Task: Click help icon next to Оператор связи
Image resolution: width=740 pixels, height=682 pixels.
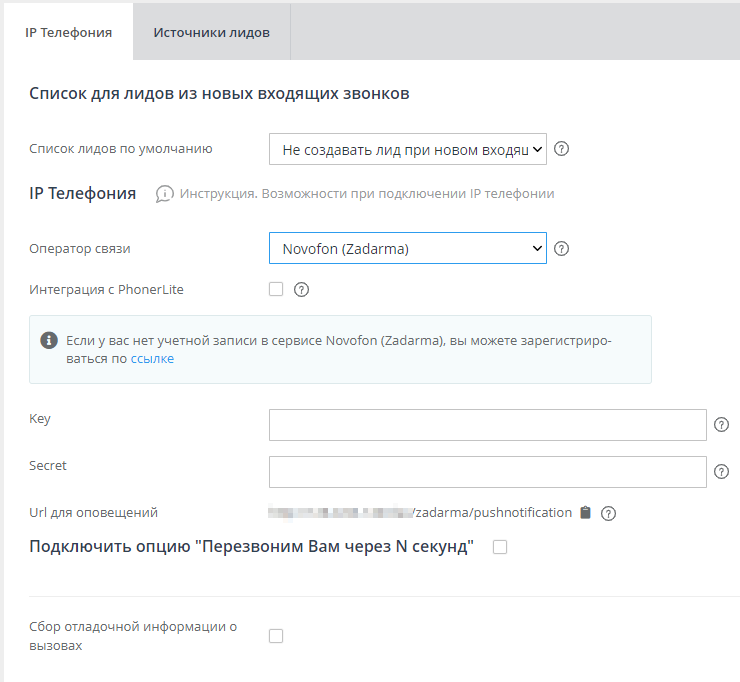Action: pyautogui.click(x=562, y=248)
